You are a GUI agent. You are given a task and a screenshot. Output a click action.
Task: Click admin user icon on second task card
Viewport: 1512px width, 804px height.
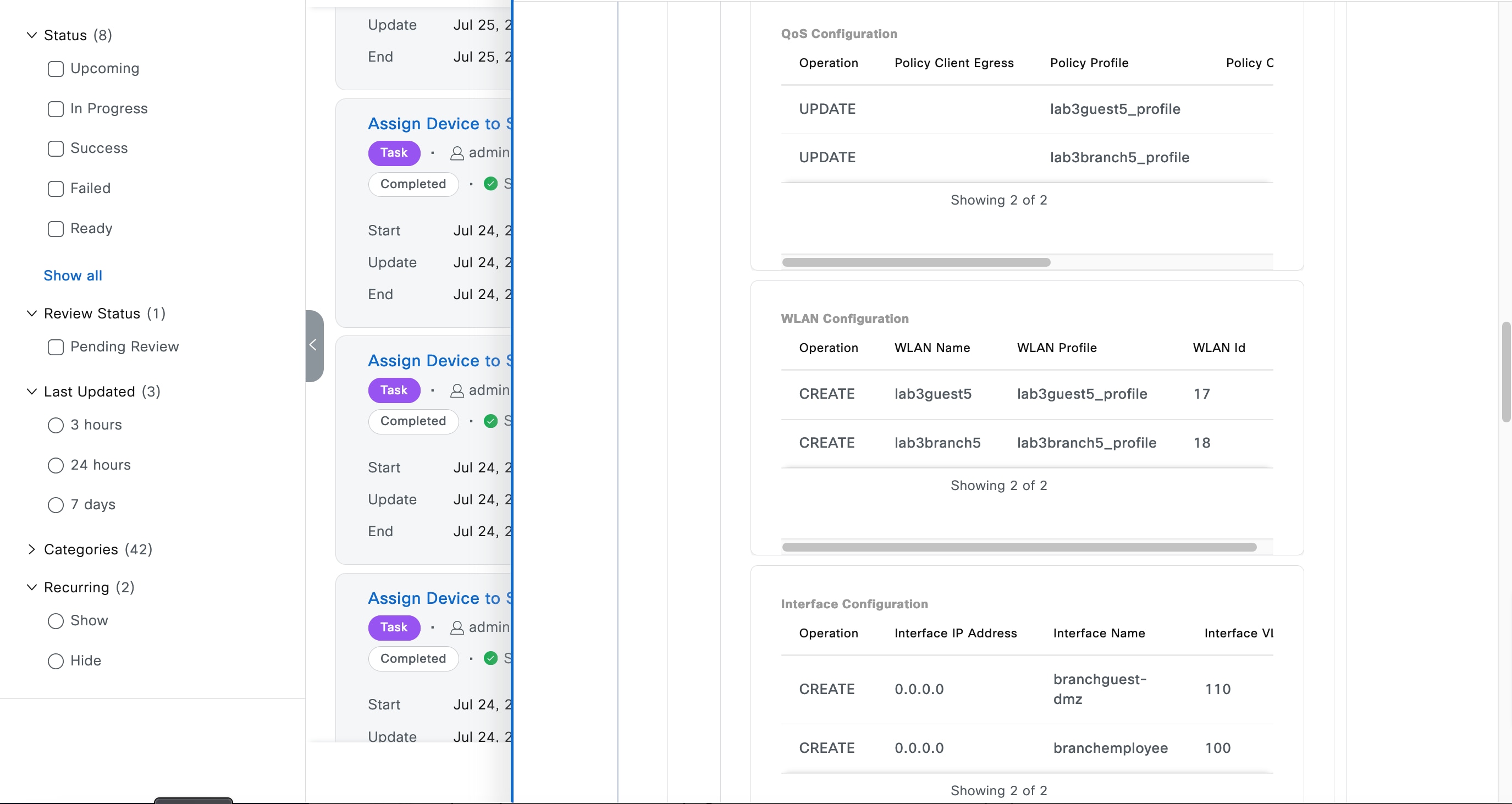457,390
